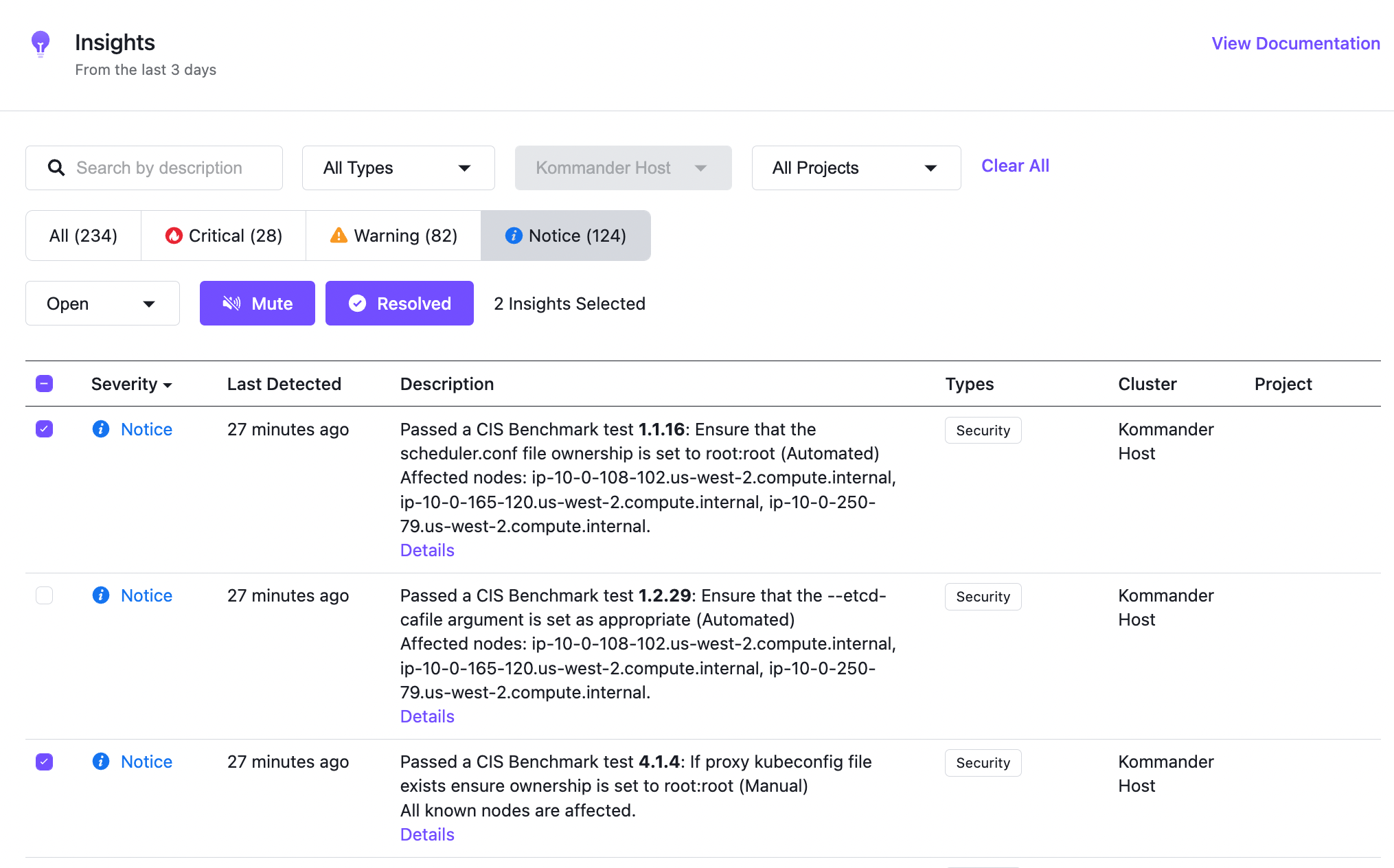This screenshot has width=1394, height=868.
Task: Expand the All Projects dropdown
Action: (x=855, y=168)
